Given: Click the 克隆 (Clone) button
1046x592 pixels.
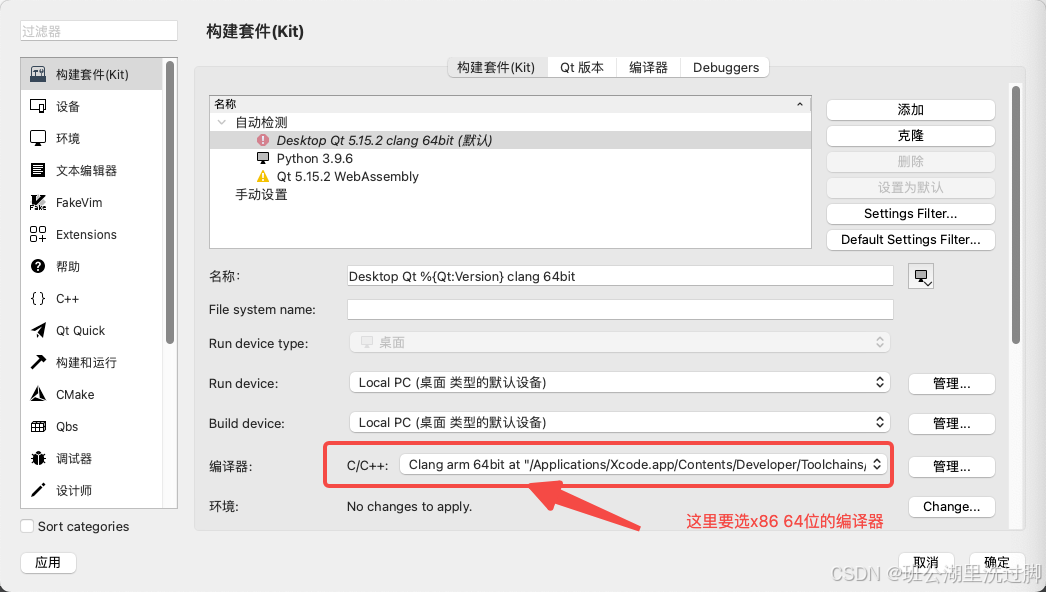Looking at the screenshot, I should coord(911,135).
